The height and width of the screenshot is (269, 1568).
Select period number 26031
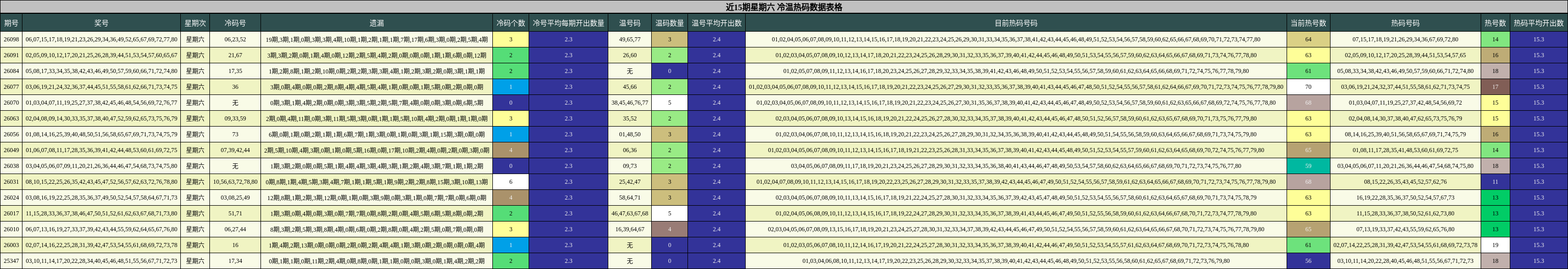(x=11, y=182)
